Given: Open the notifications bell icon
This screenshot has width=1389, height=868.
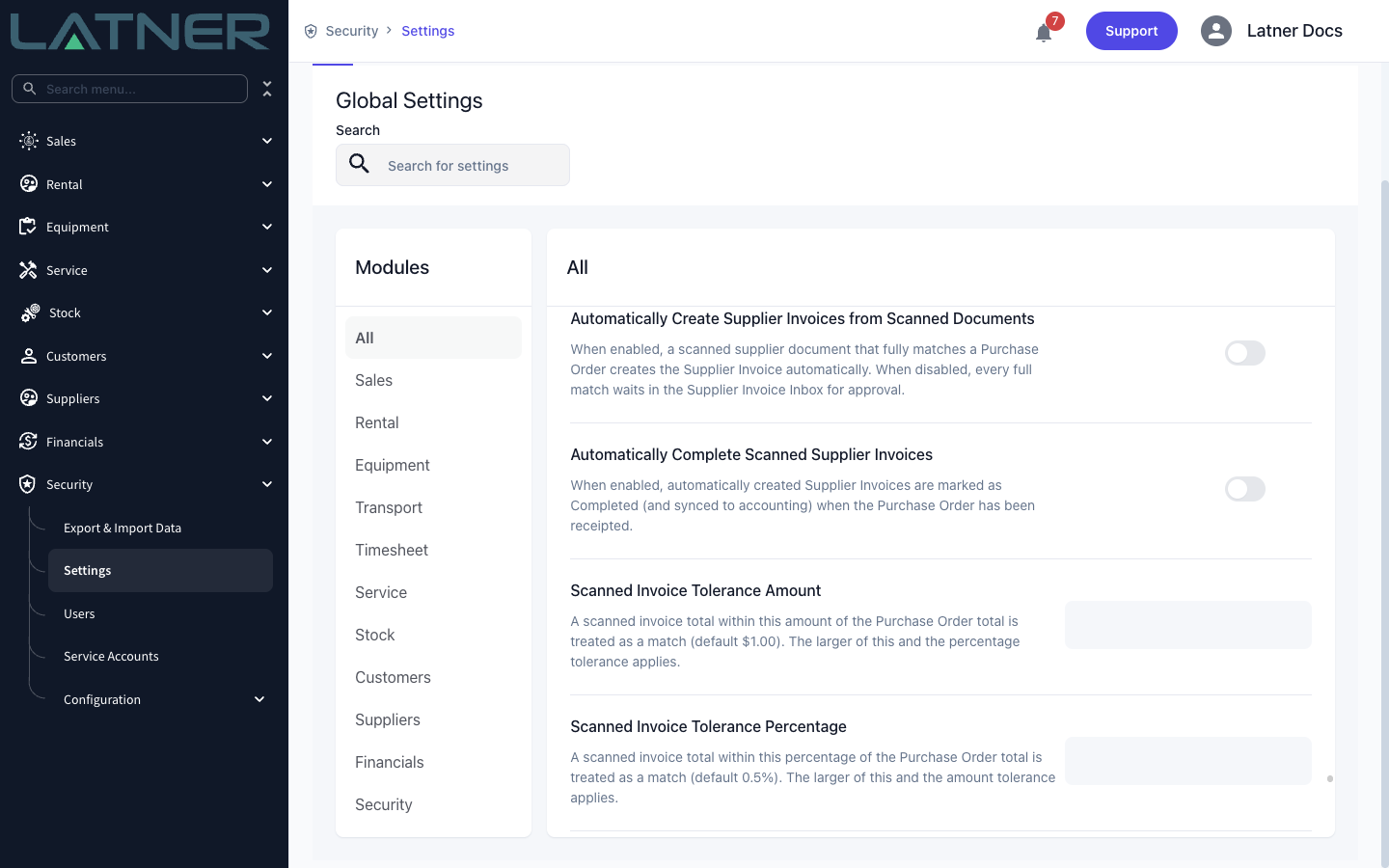Looking at the screenshot, I should pos(1044,34).
